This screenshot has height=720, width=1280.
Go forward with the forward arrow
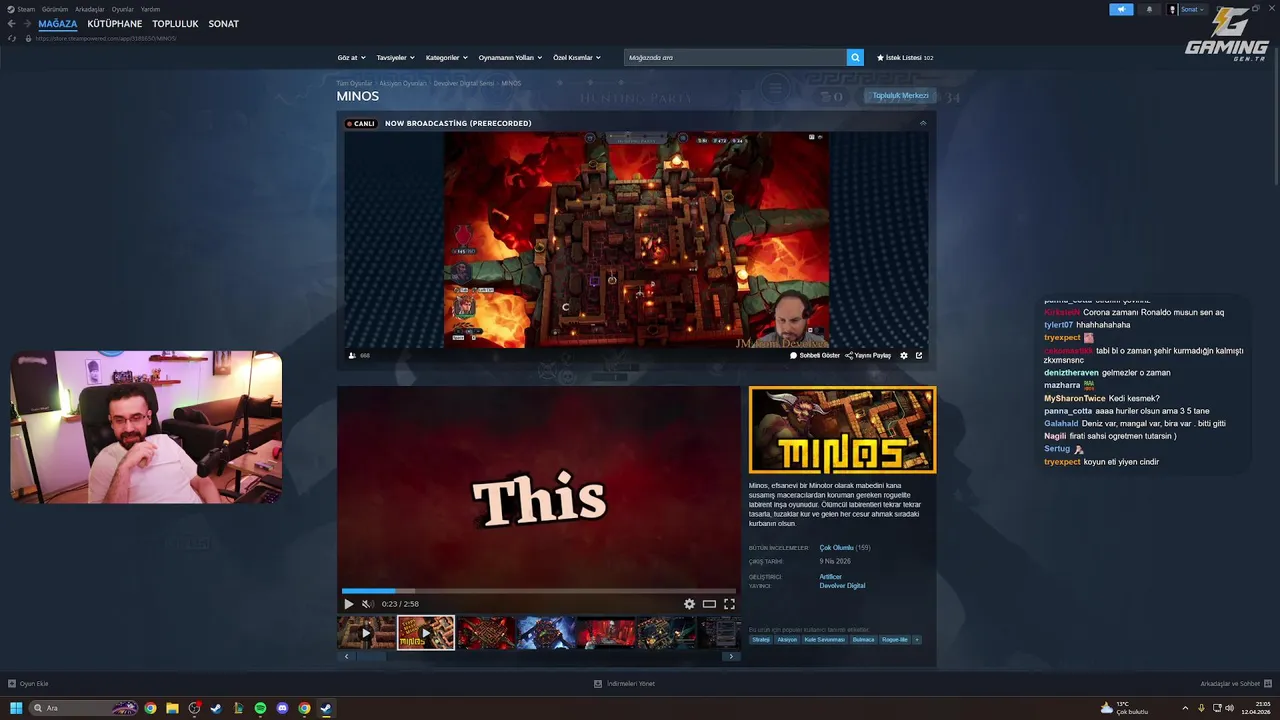coord(26,24)
